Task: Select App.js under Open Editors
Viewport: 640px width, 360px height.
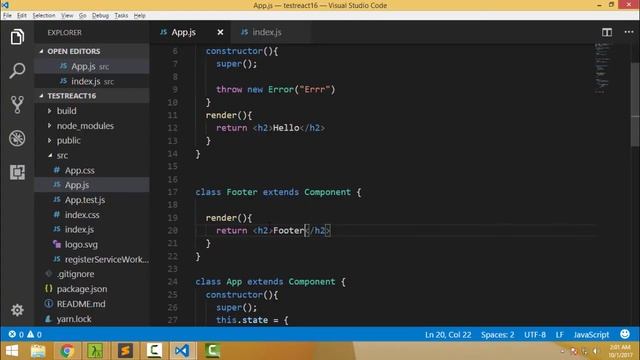Action: [x=92, y=66]
